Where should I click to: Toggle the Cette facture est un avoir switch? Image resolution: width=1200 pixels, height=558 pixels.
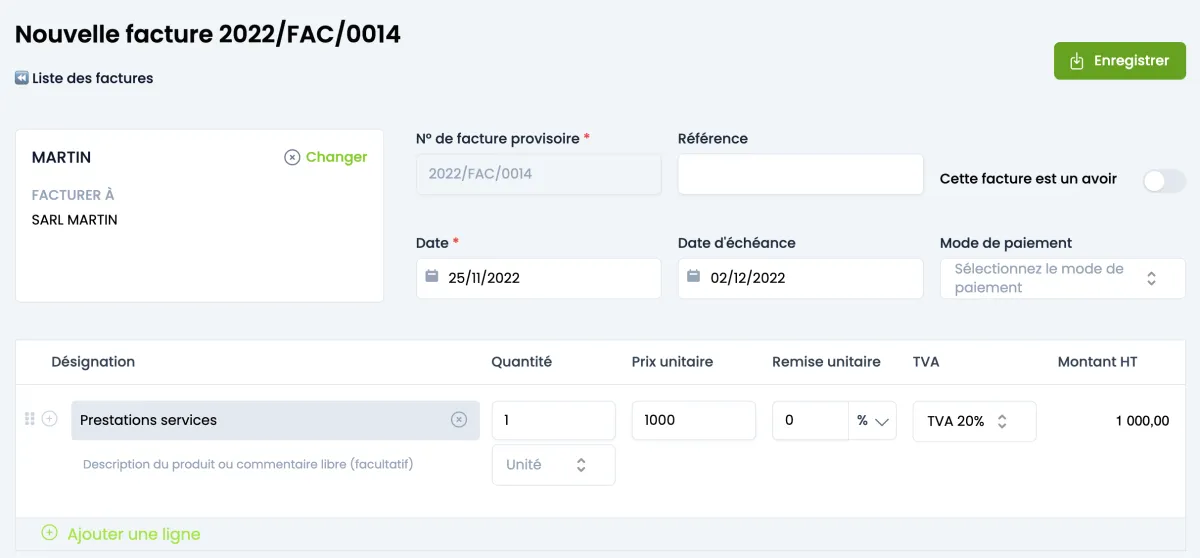[x=1164, y=180]
